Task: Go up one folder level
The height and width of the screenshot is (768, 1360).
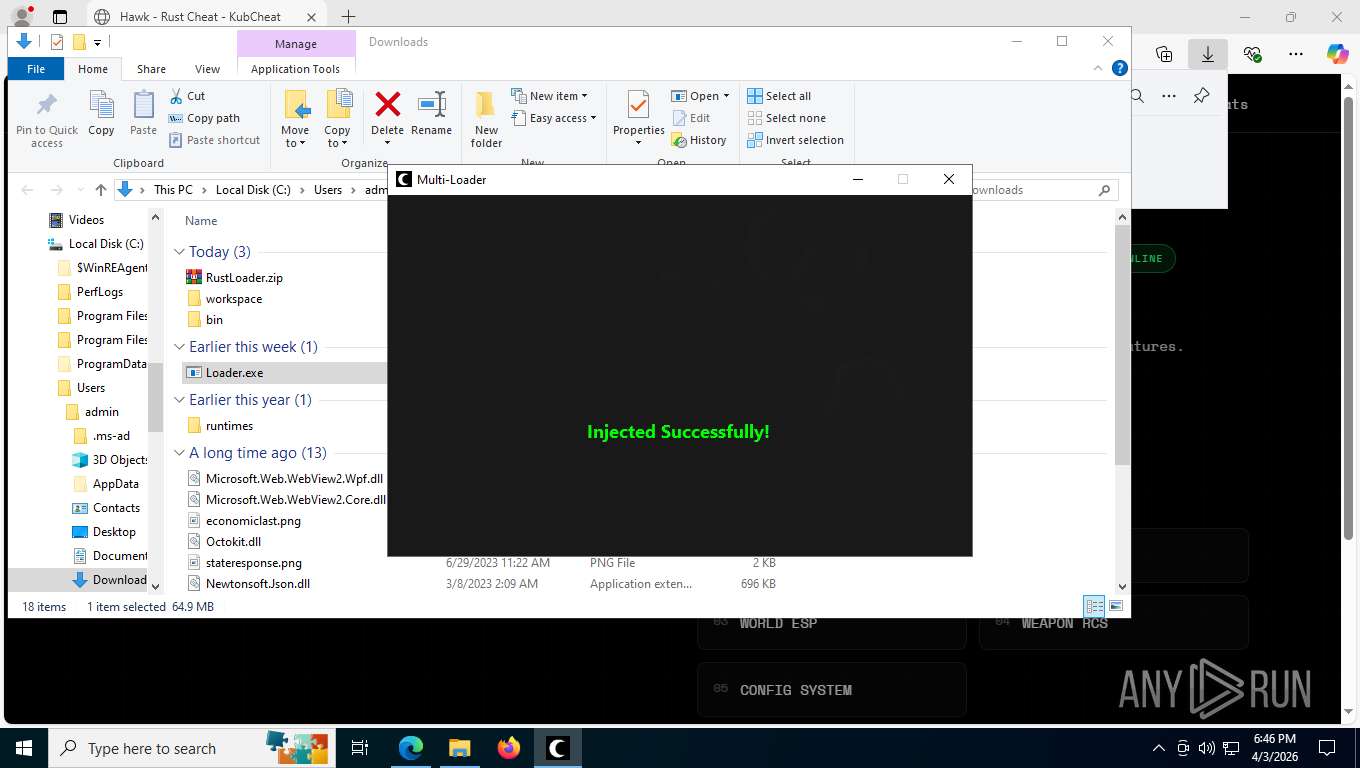Action: 101,190
